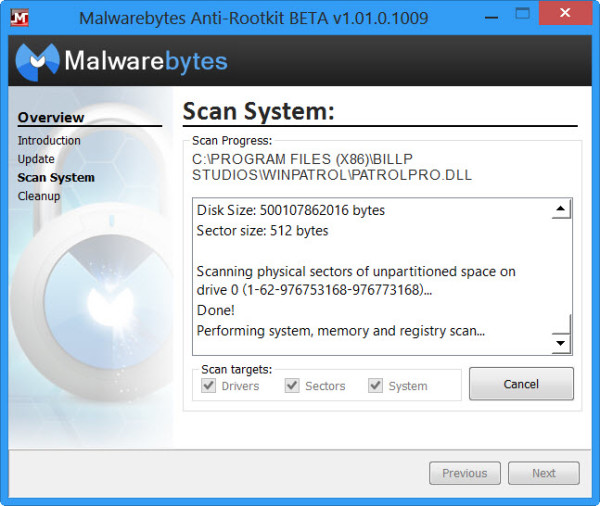Click scan log scrollbar up arrow
The width and height of the screenshot is (600, 506).
coord(561,209)
